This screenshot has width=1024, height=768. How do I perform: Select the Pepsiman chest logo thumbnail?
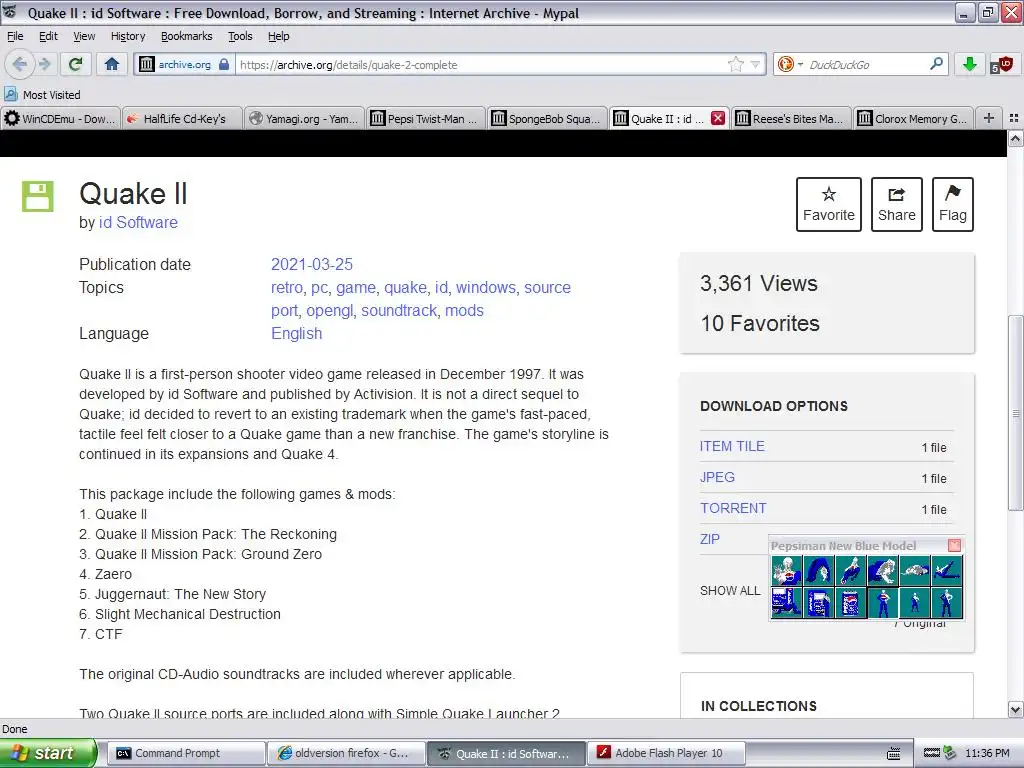pyautogui.click(x=786, y=570)
